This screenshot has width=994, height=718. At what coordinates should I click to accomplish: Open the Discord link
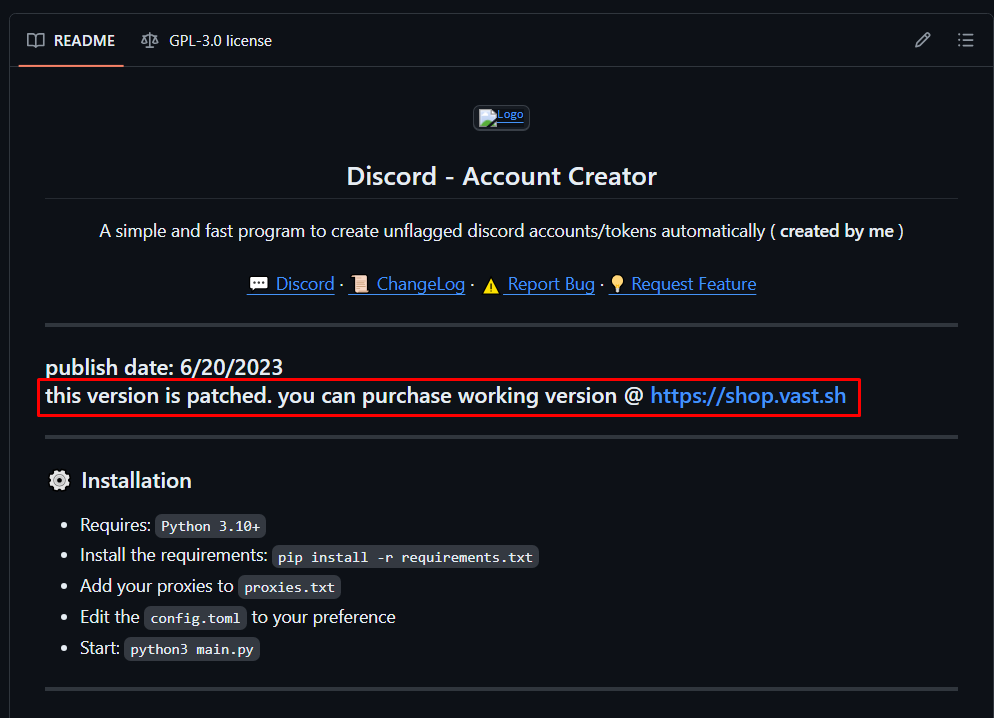coord(304,284)
